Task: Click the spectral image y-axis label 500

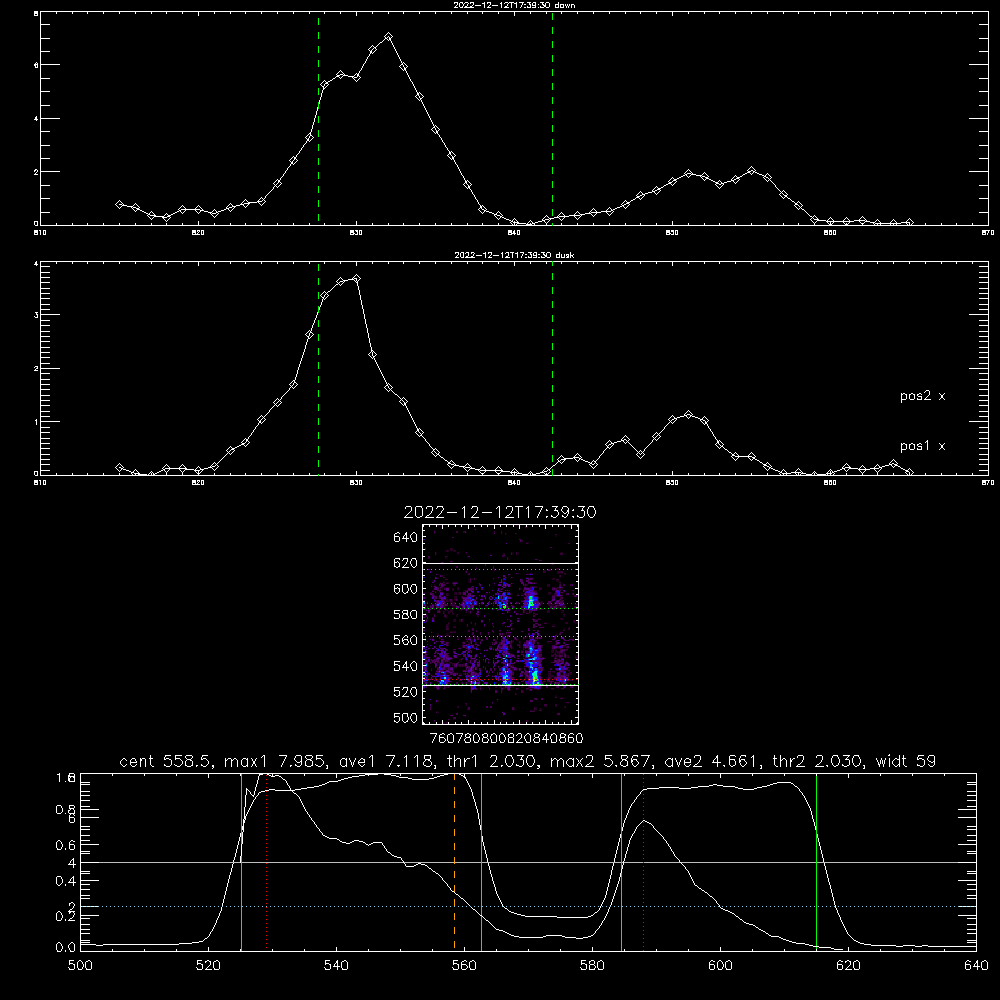Action: (406, 717)
